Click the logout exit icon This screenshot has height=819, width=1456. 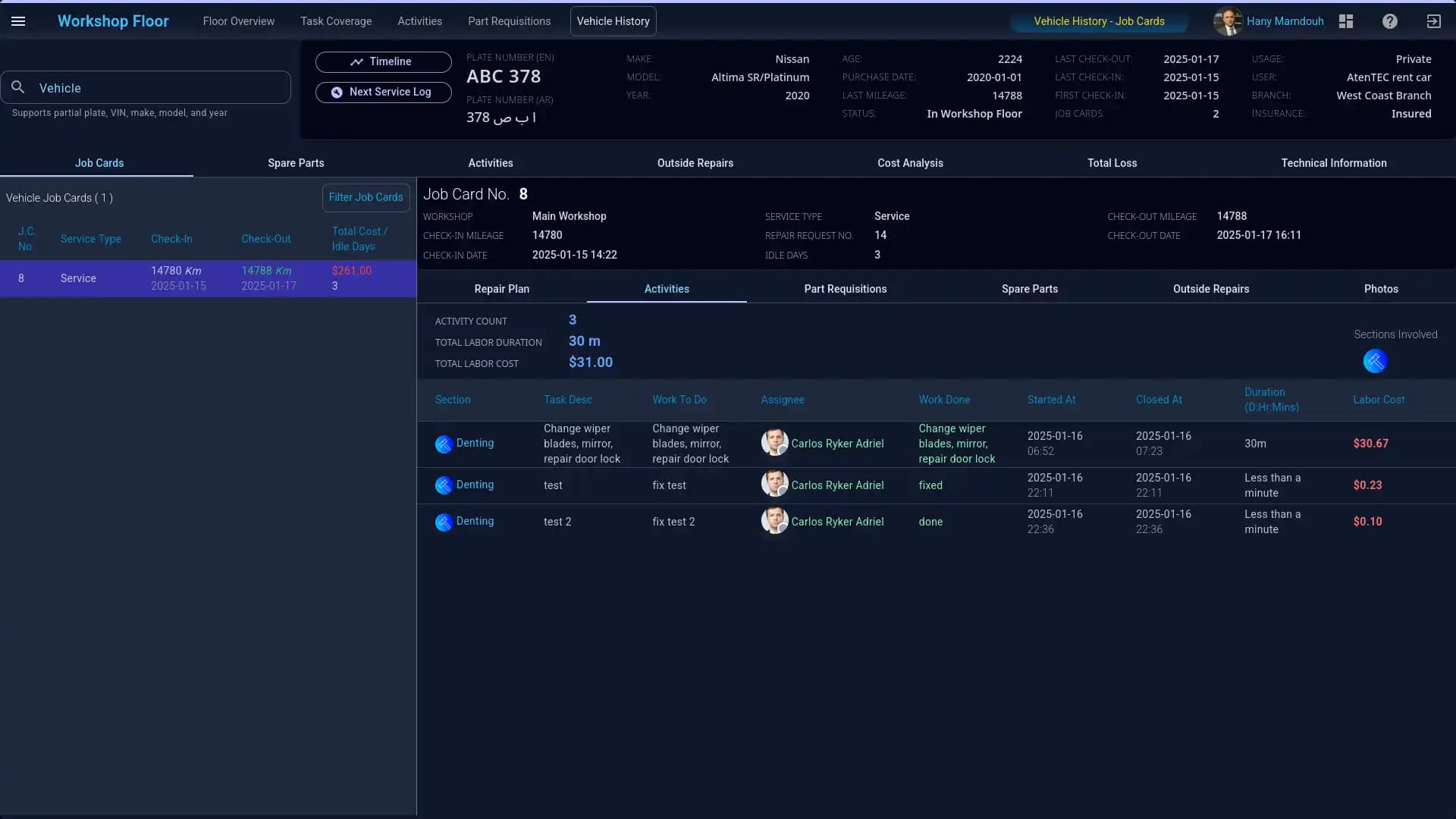pos(1433,21)
